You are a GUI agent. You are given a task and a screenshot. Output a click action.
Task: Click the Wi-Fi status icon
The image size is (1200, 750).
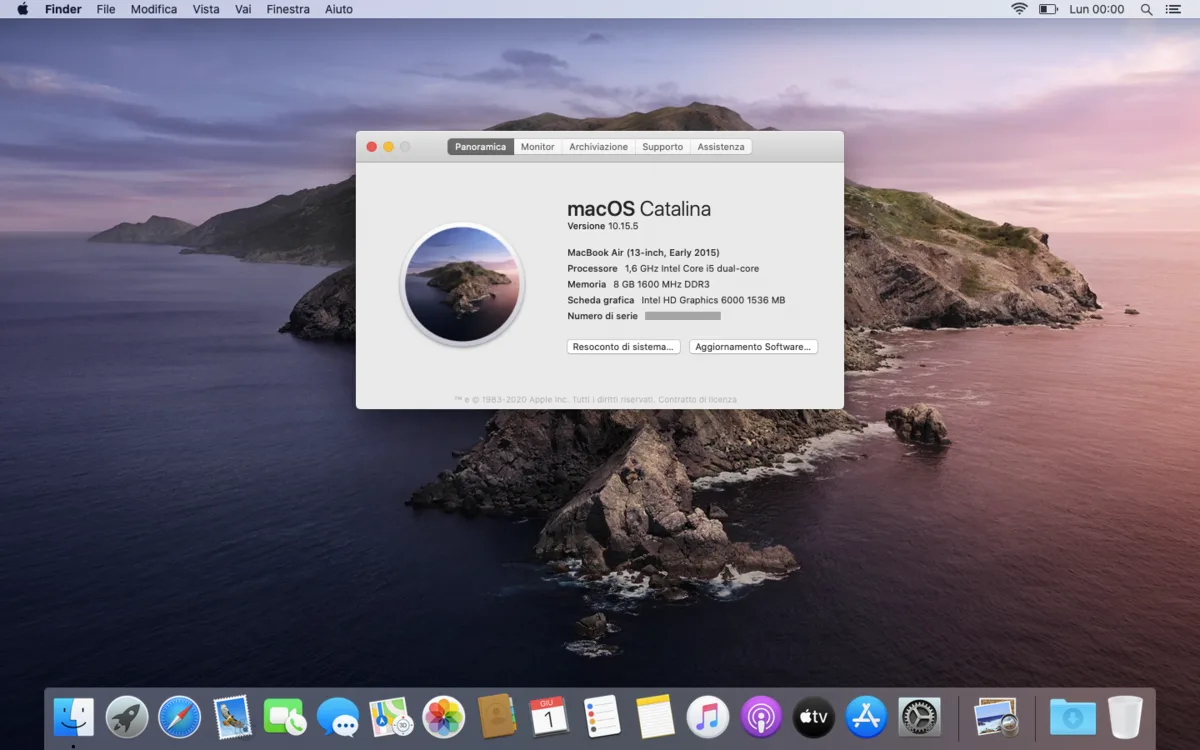[x=1019, y=9]
